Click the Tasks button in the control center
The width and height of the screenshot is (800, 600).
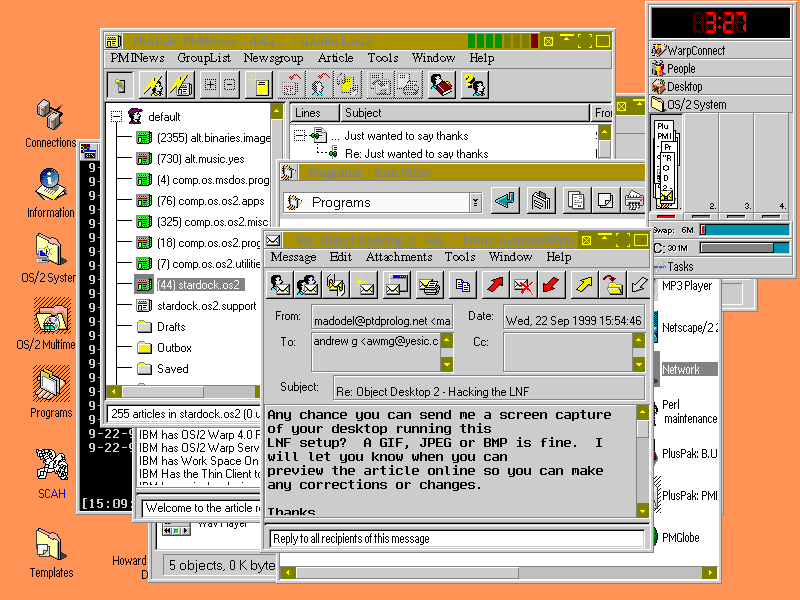coord(721,266)
